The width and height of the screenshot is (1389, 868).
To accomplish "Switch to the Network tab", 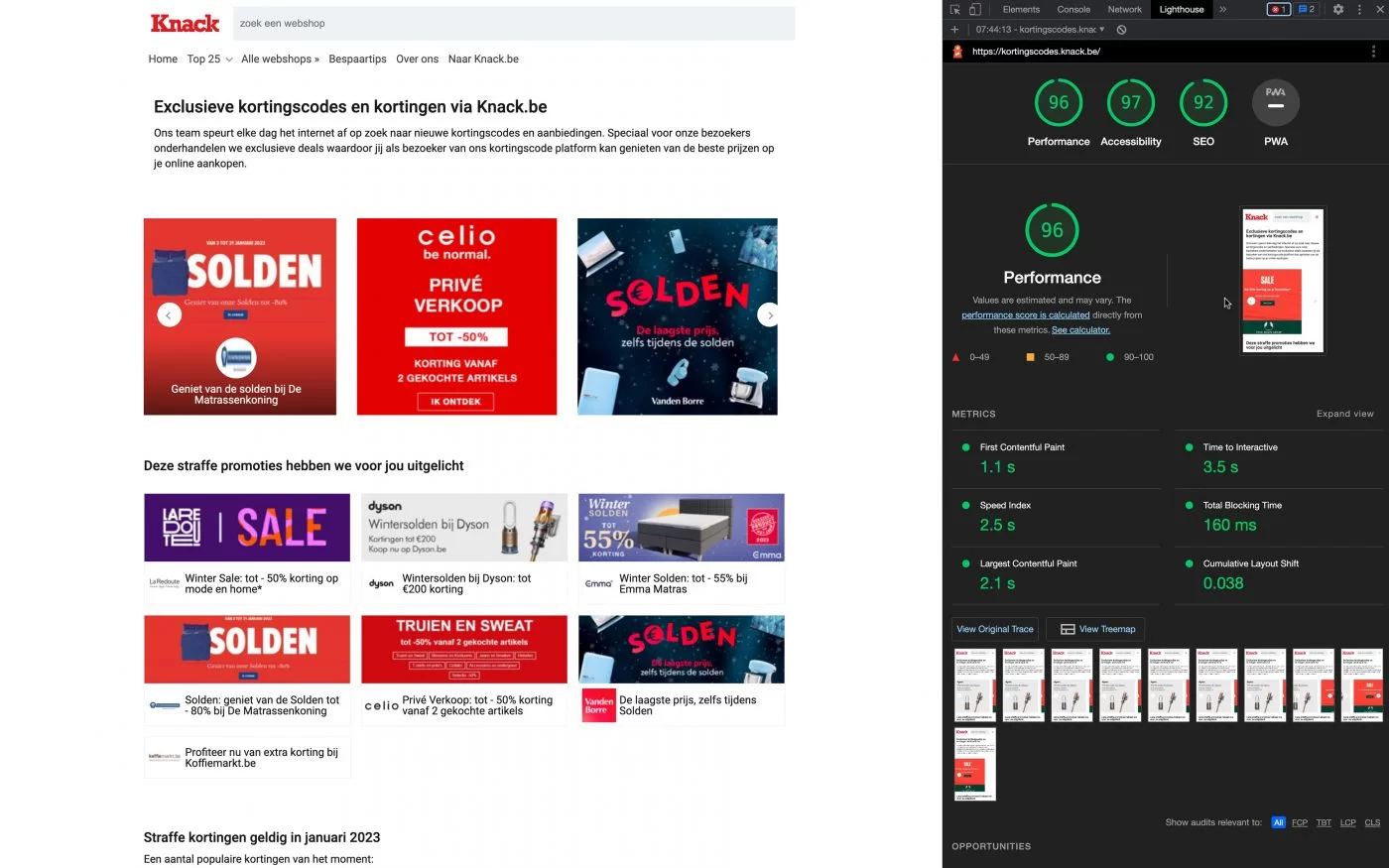I will click(x=1124, y=9).
